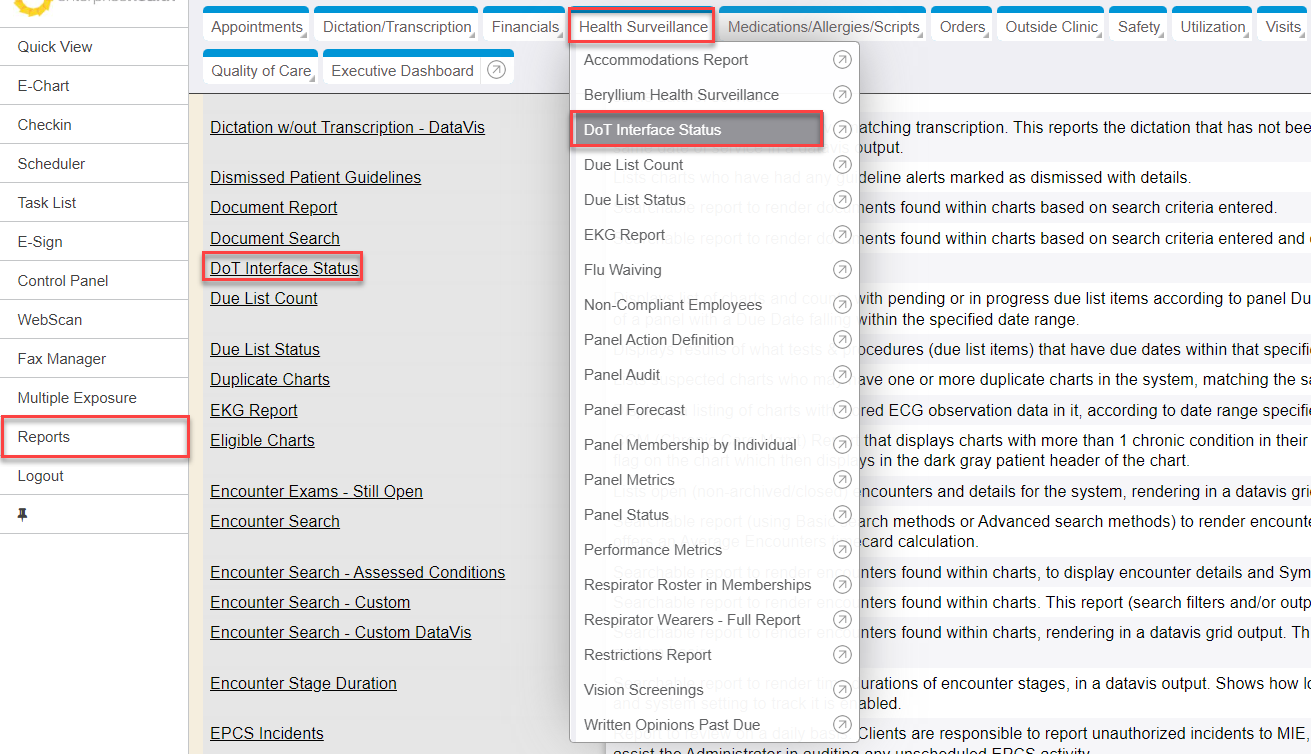Click the pin icon in left sidebar
1311x754 pixels.
pyautogui.click(x=23, y=515)
